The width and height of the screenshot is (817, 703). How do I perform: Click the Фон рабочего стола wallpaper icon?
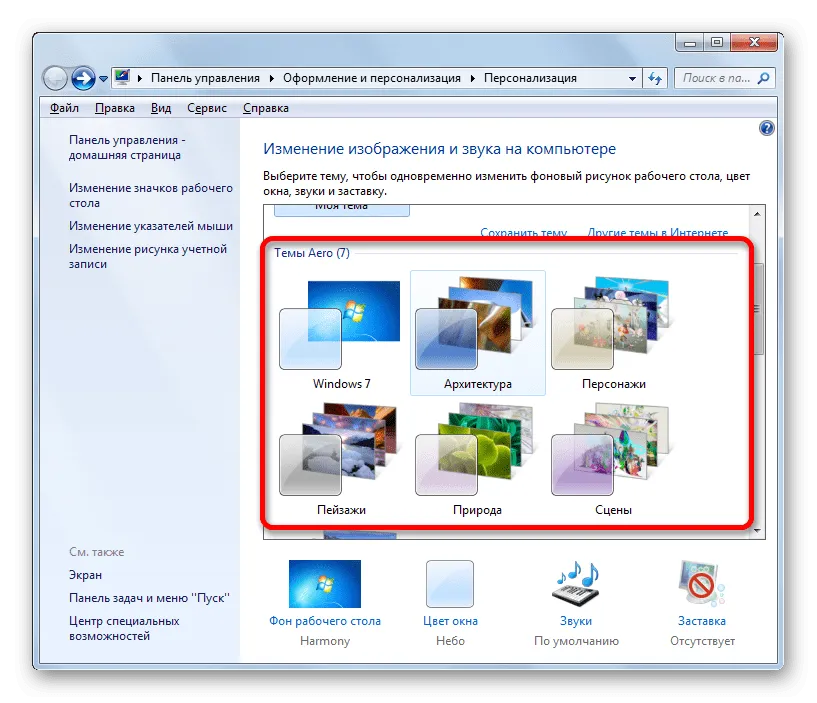pyautogui.click(x=325, y=584)
